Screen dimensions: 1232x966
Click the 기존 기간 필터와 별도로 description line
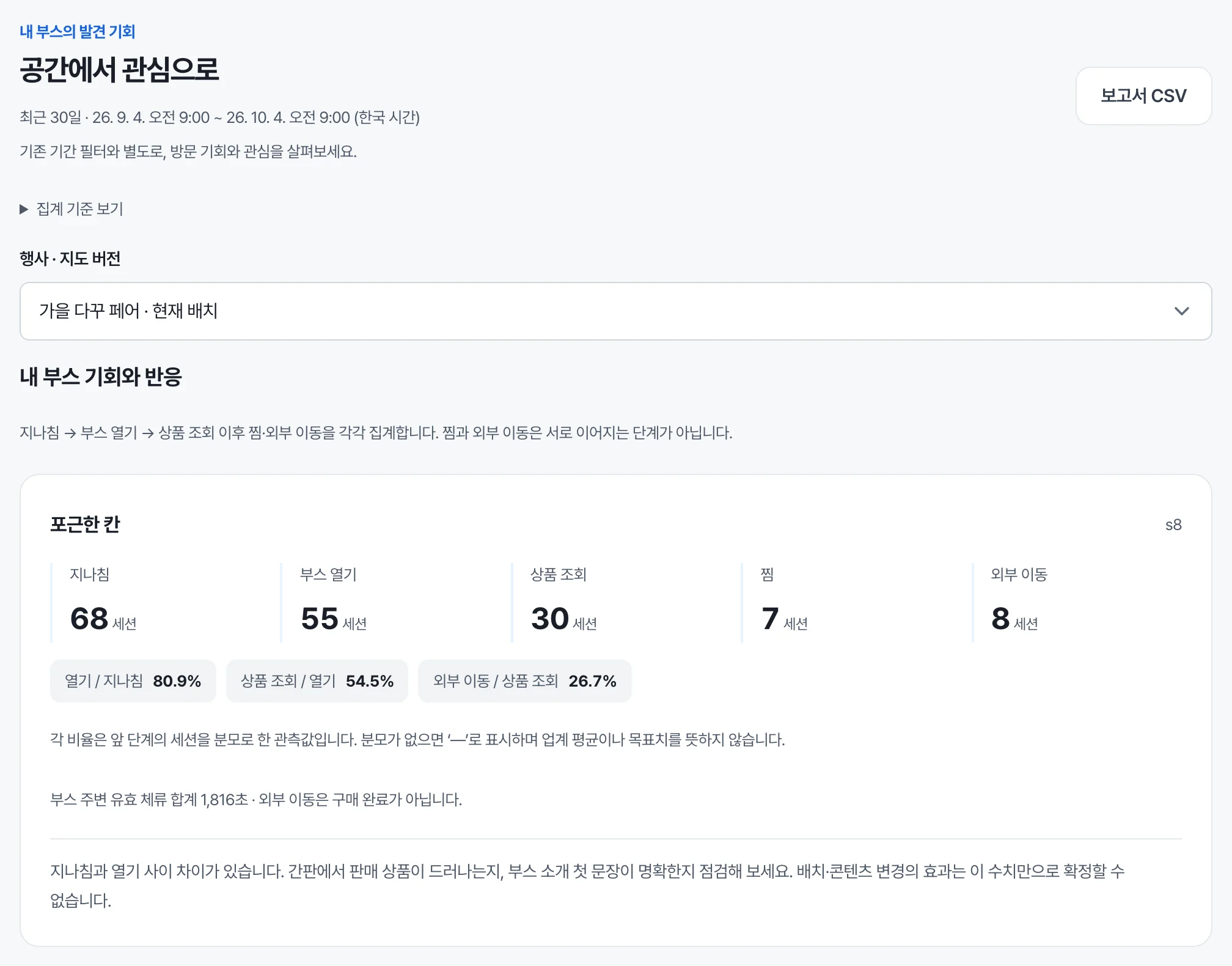[x=188, y=152]
